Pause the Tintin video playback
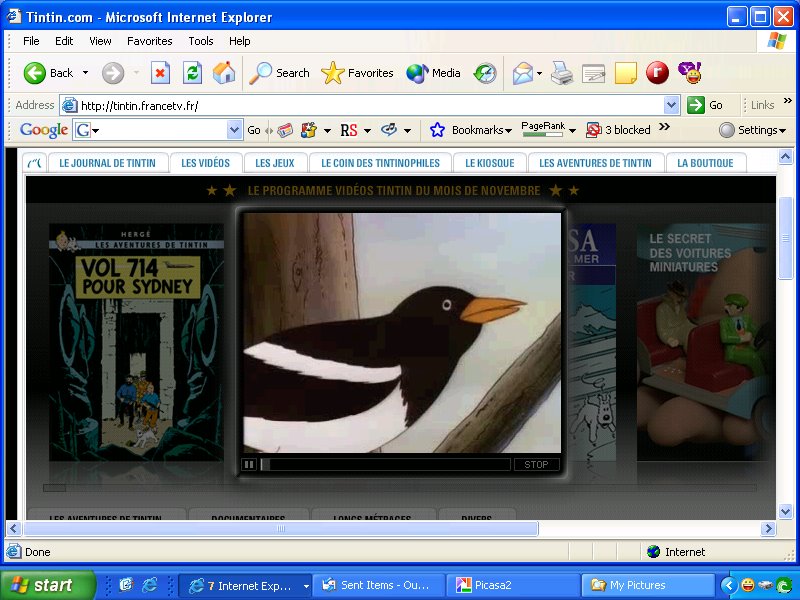This screenshot has width=800, height=600. tap(249, 464)
